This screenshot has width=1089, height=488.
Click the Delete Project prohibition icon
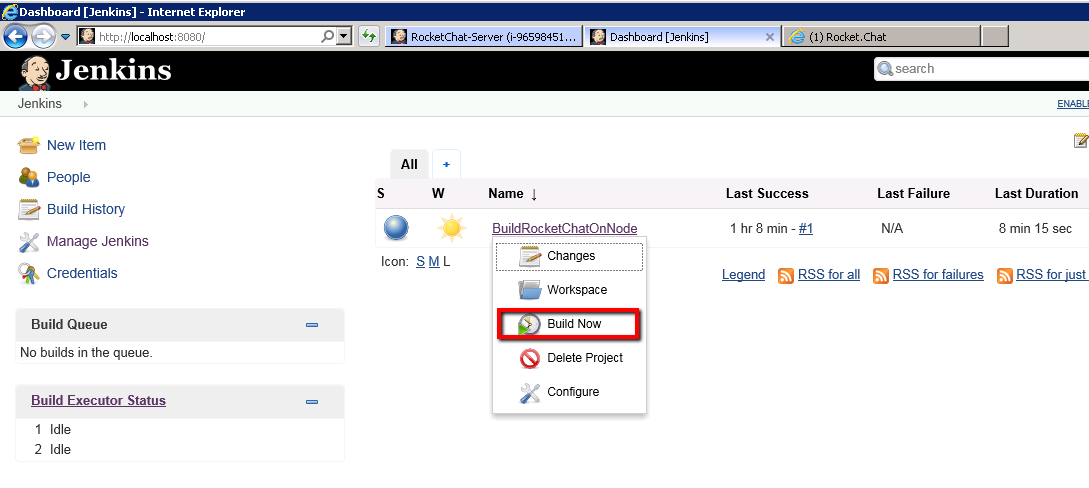point(530,358)
